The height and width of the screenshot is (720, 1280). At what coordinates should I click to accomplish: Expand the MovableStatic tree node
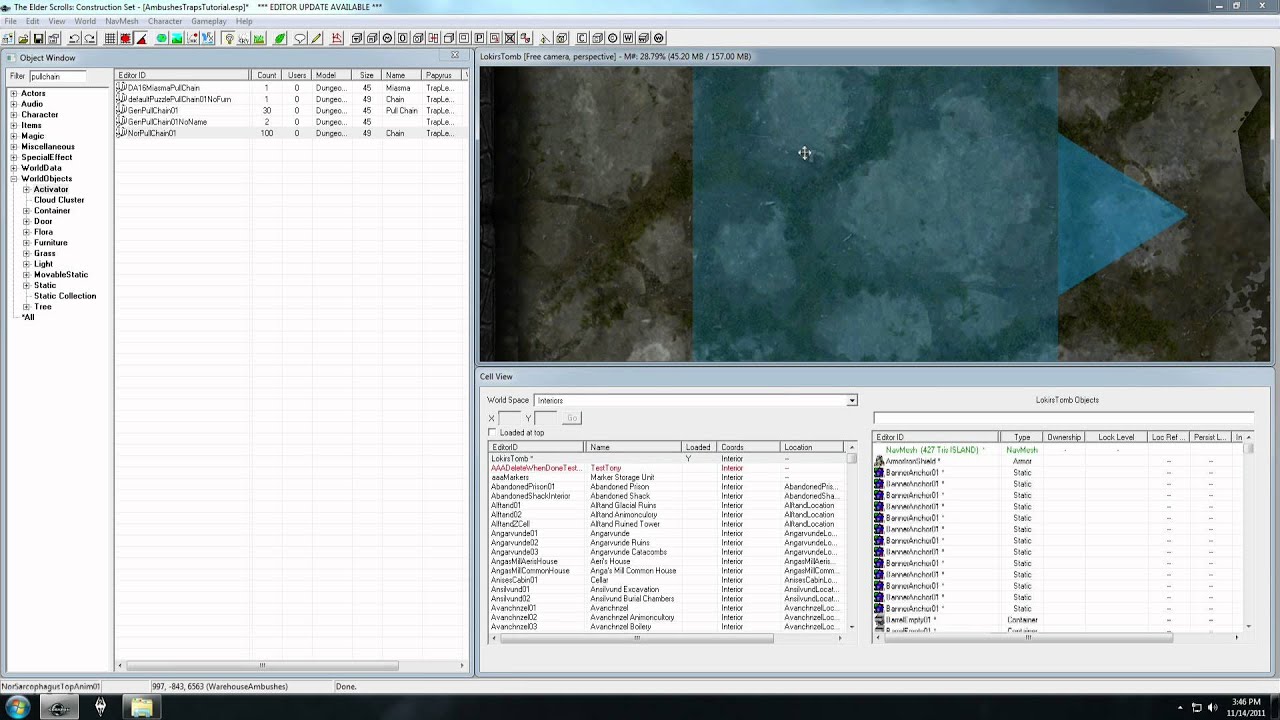26,274
